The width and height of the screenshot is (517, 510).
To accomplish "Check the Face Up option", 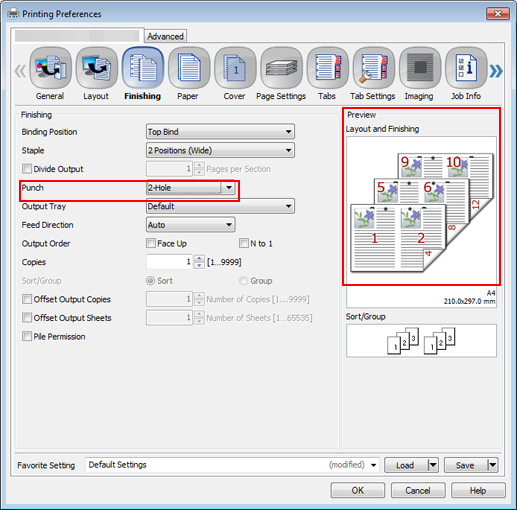I will [x=151, y=243].
